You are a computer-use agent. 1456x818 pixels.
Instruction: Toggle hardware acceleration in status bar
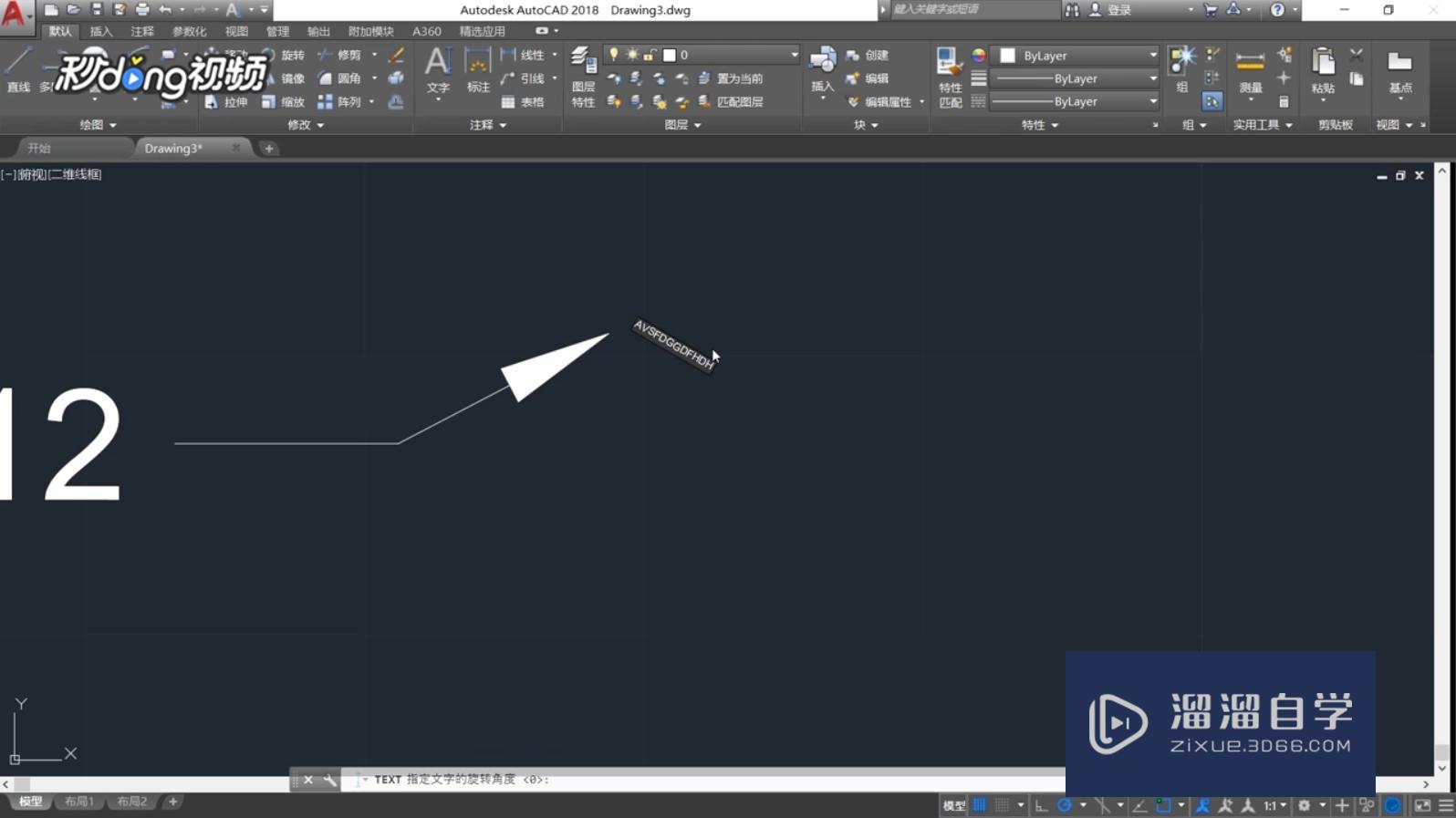coord(1392,805)
